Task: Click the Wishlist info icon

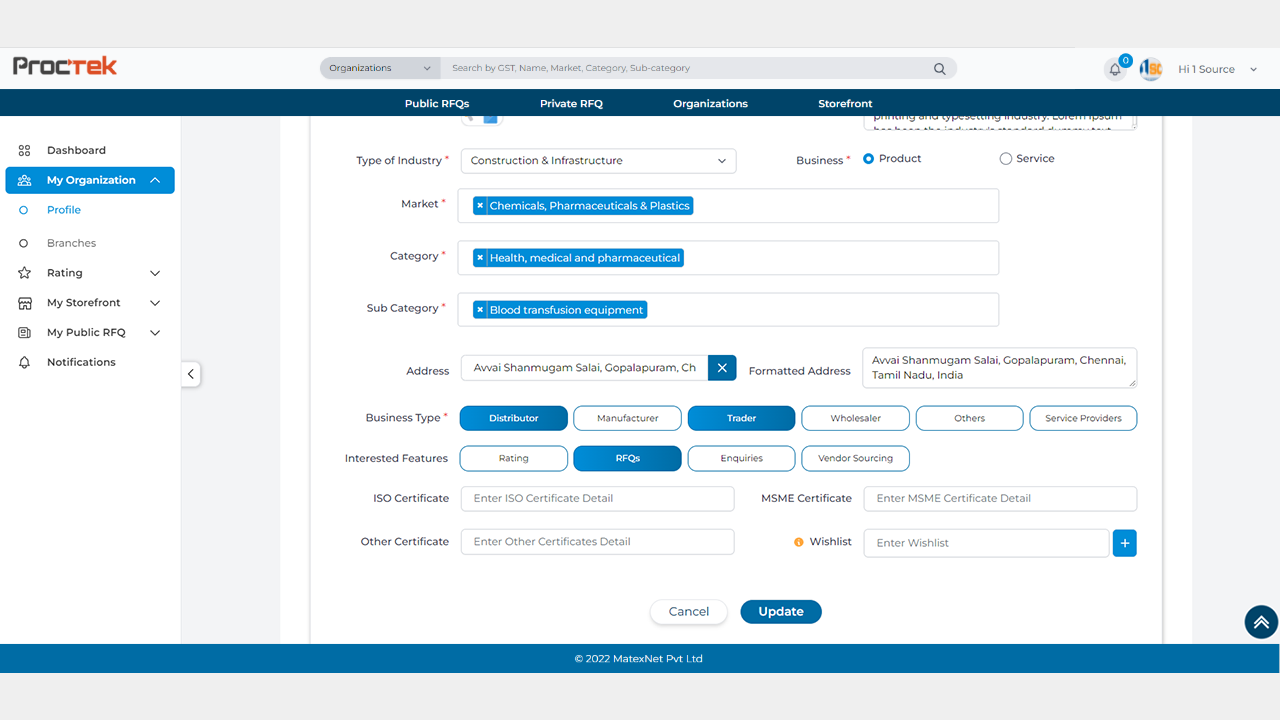Action: pos(798,542)
